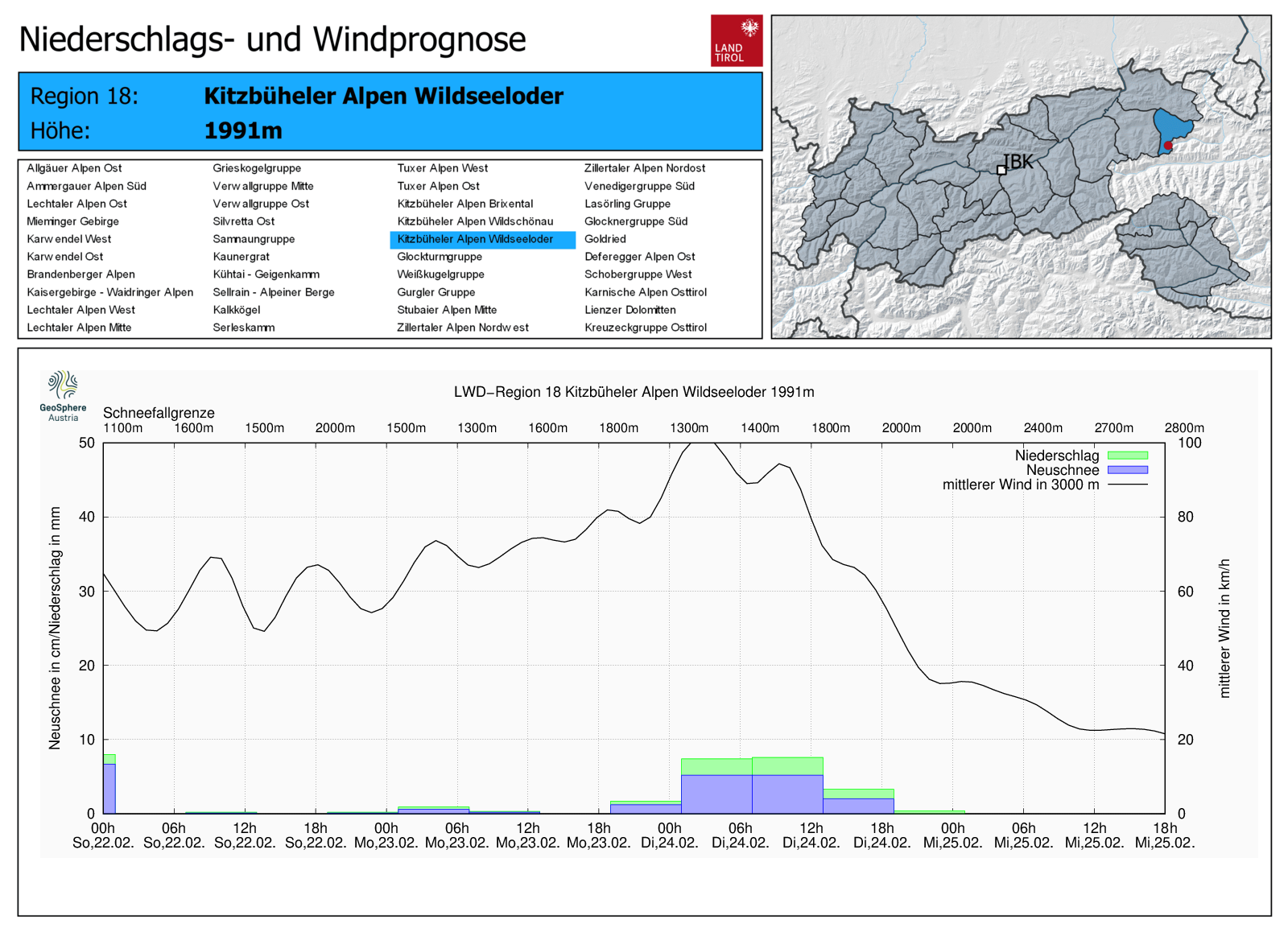Viewport: 1288px width, 928px height.
Task: Select Silvretta Ost region
Action: [244, 221]
